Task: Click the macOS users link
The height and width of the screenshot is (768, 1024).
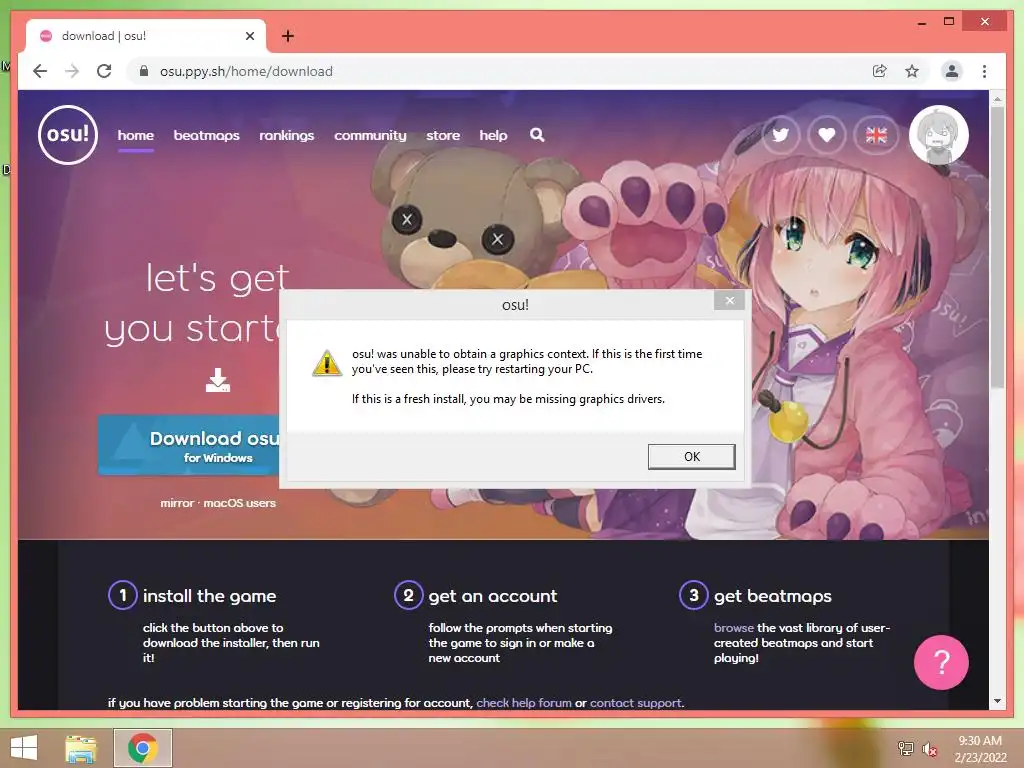Action: click(x=240, y=503)
